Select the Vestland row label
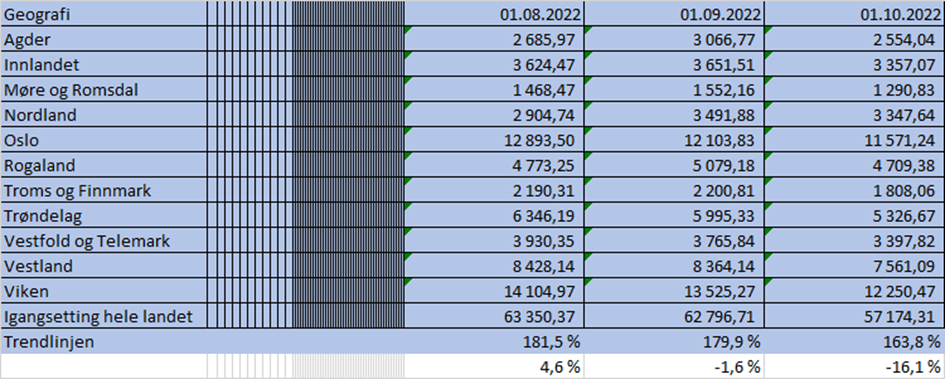945x379 pixels. pos(104,266)
